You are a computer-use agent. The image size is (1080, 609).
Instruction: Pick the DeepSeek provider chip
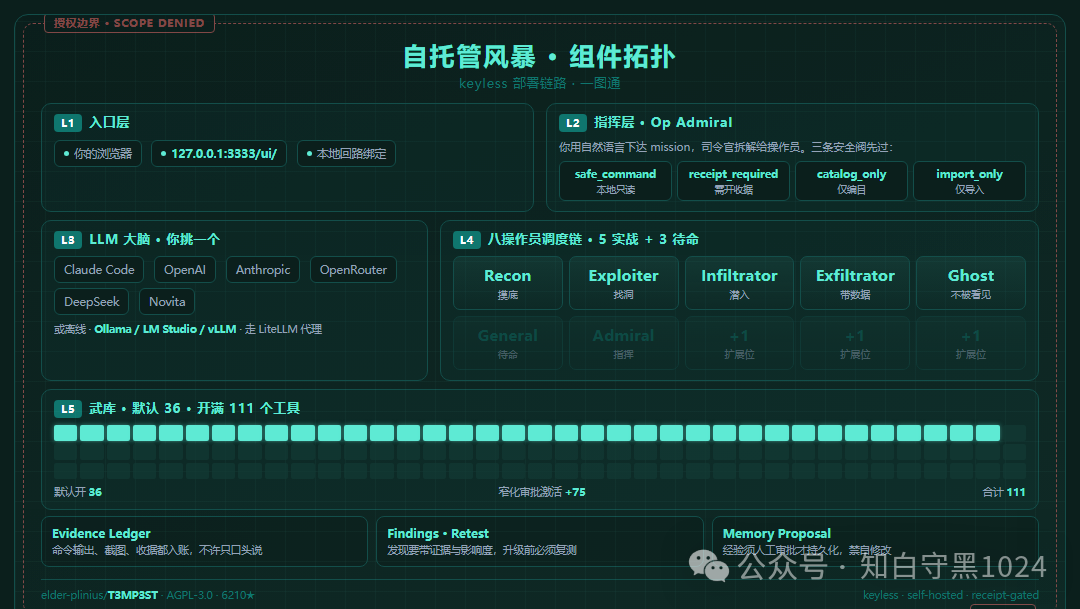click(92, 301)
